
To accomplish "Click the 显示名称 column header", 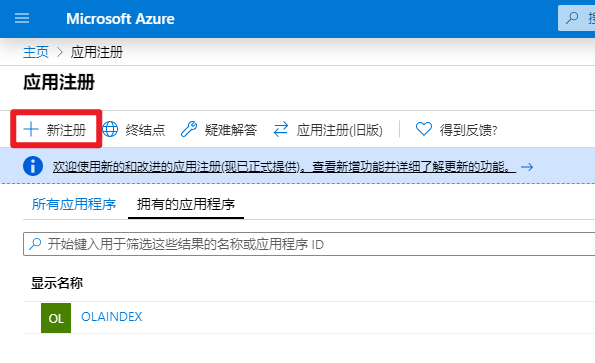I will (57, 283).
